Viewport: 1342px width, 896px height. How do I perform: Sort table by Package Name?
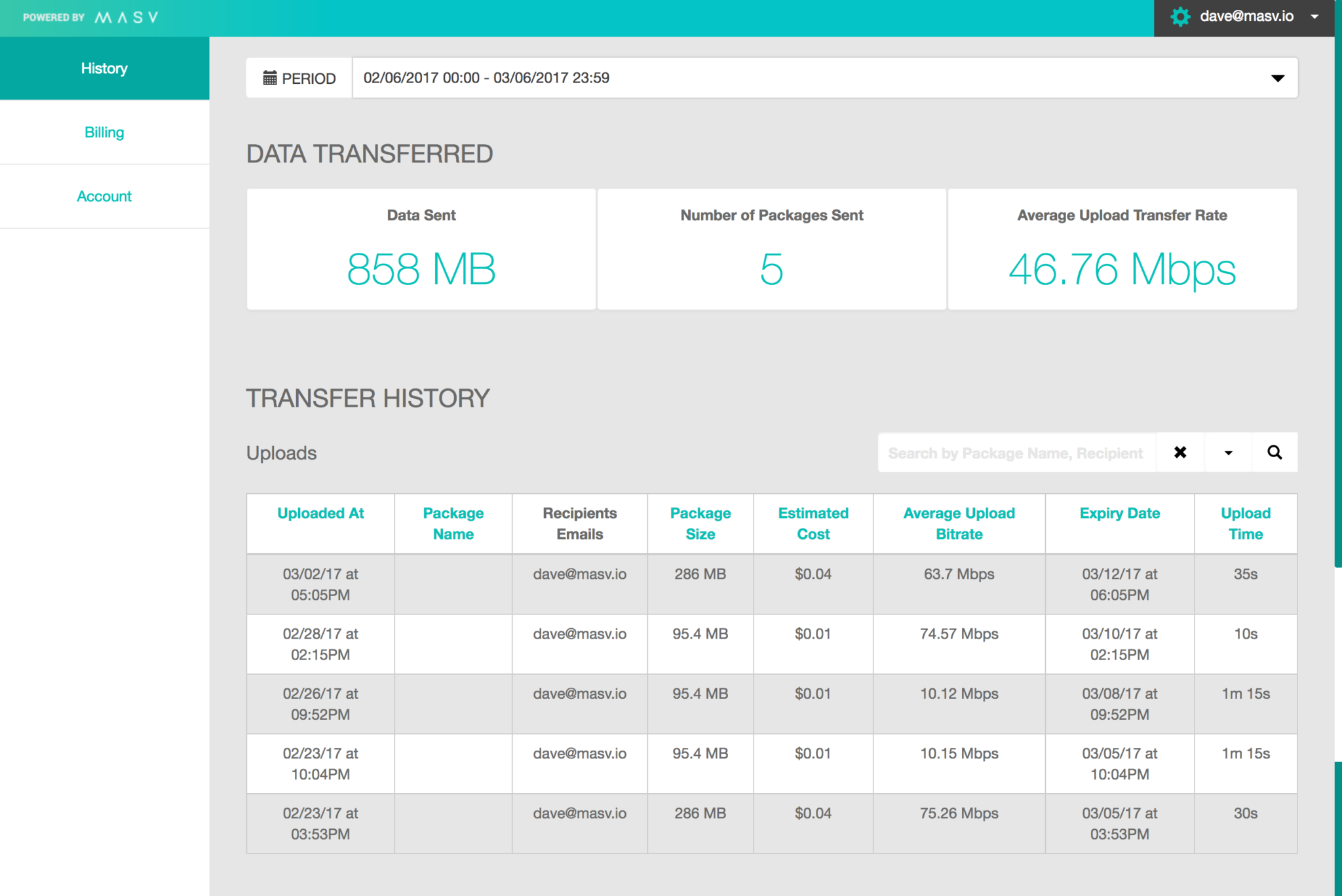click(453, 523)
